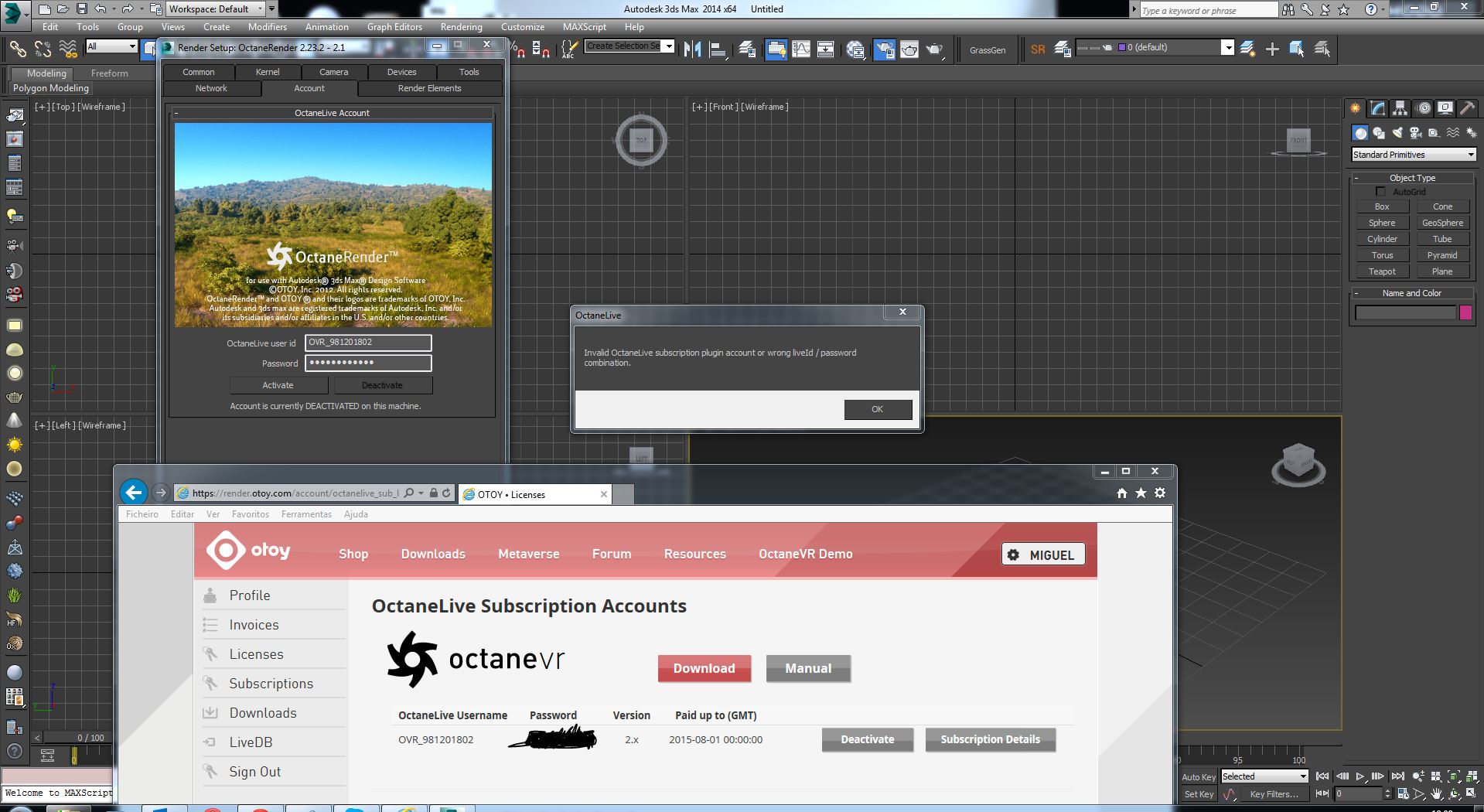Click the red Download button on OTOY page
The width and height of the screenshot is (1484, 812).
[x=704, y=668]
